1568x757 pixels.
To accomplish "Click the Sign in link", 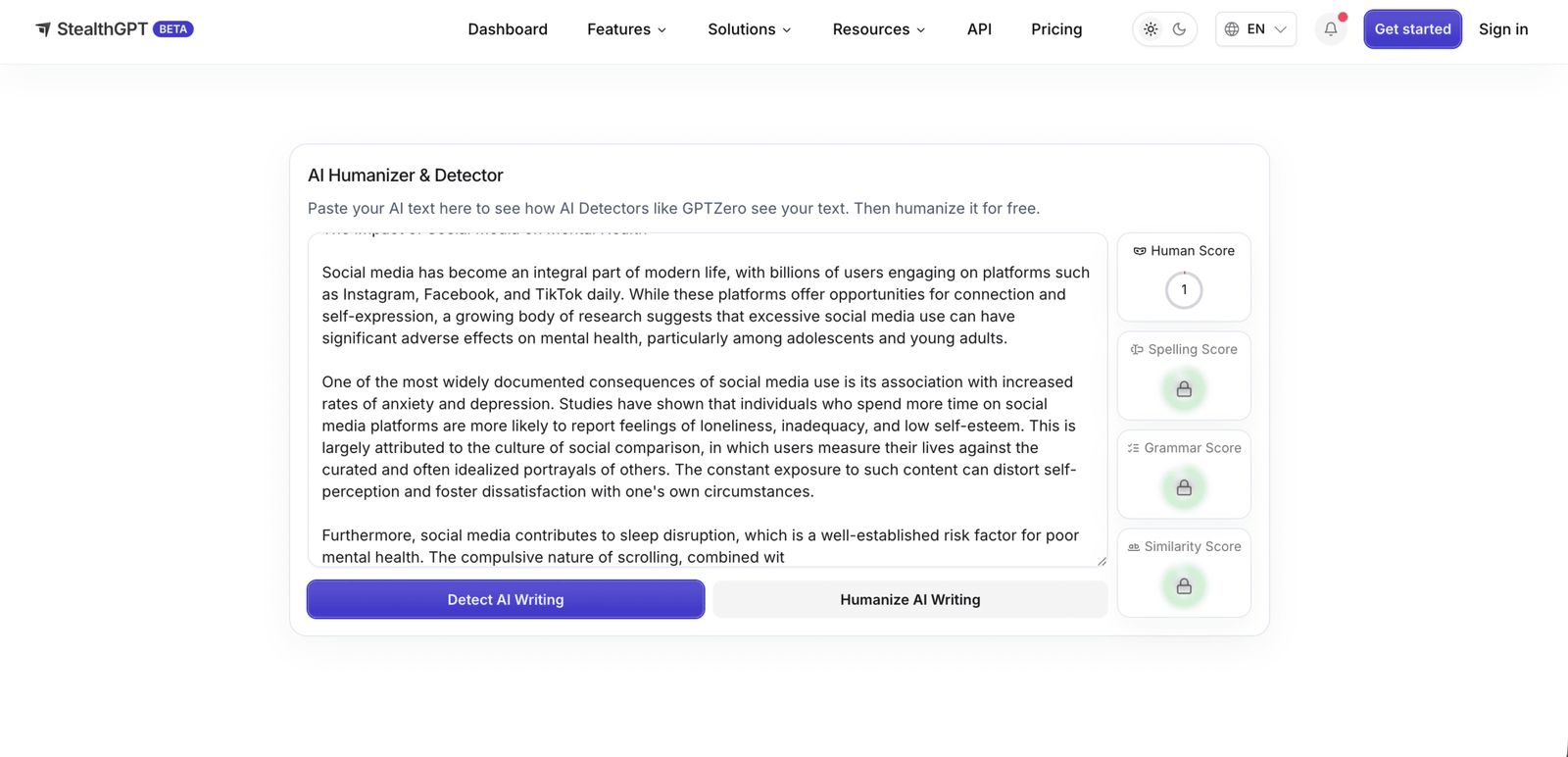I will point(1503,29).
